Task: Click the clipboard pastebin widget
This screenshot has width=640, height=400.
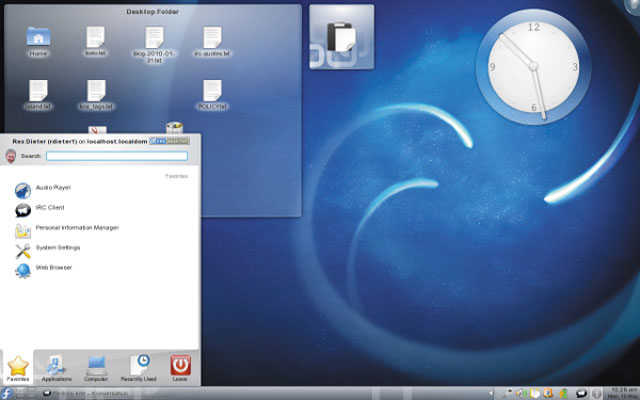Action: (342, 37)
